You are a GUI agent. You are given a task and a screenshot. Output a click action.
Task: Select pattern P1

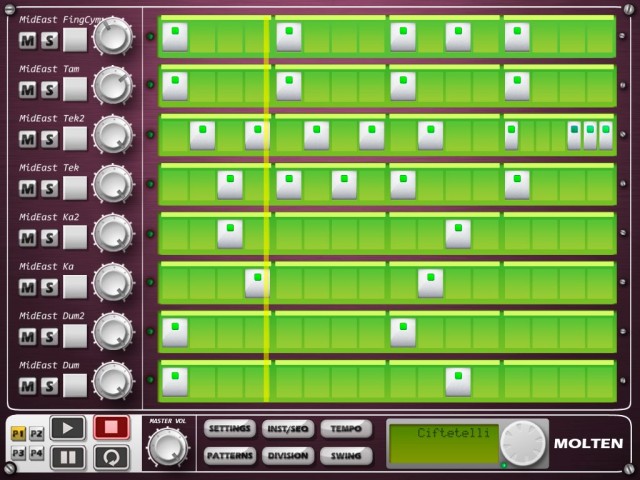click(x=19, y=434)
